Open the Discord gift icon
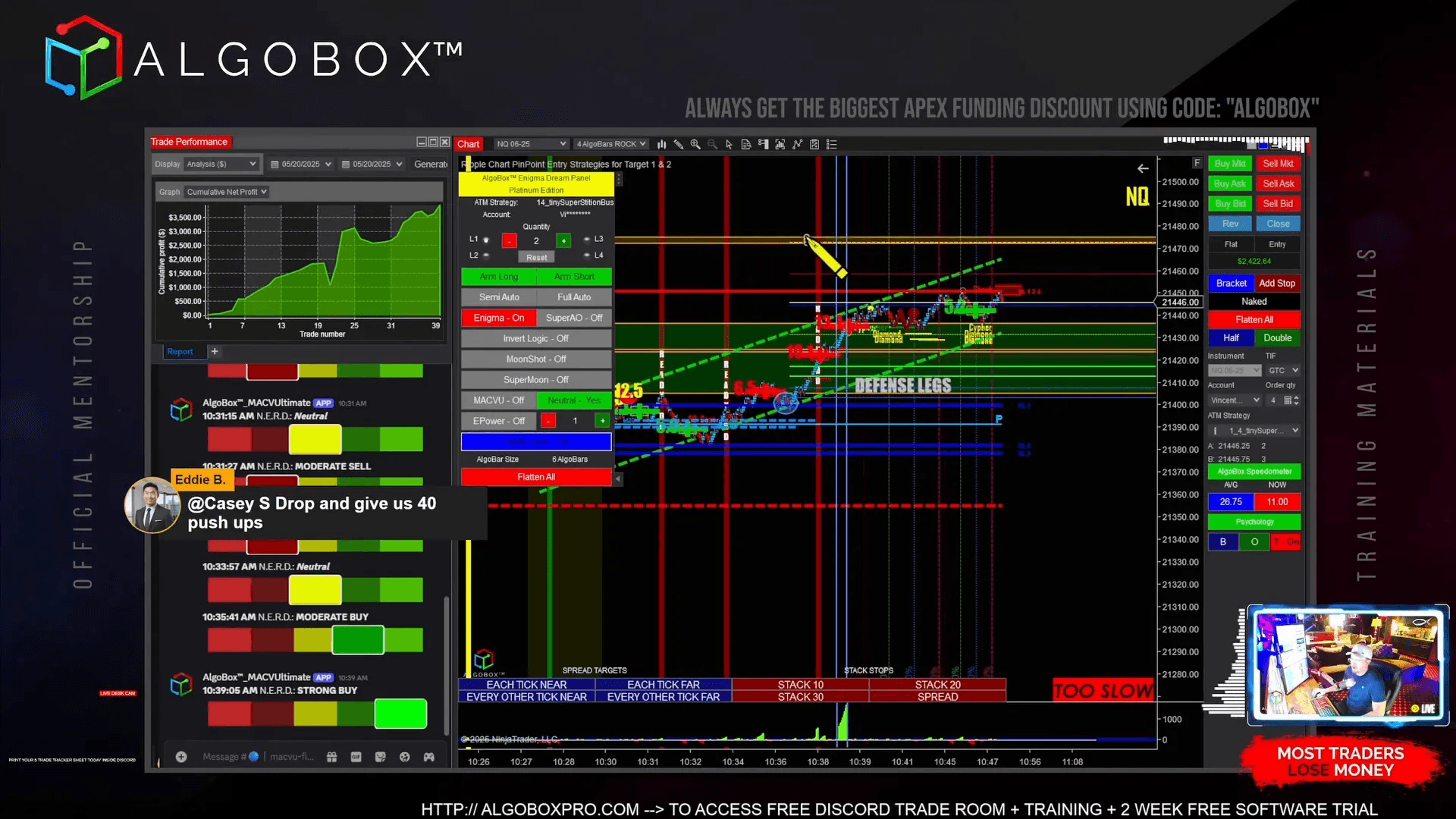 (331, 757)
